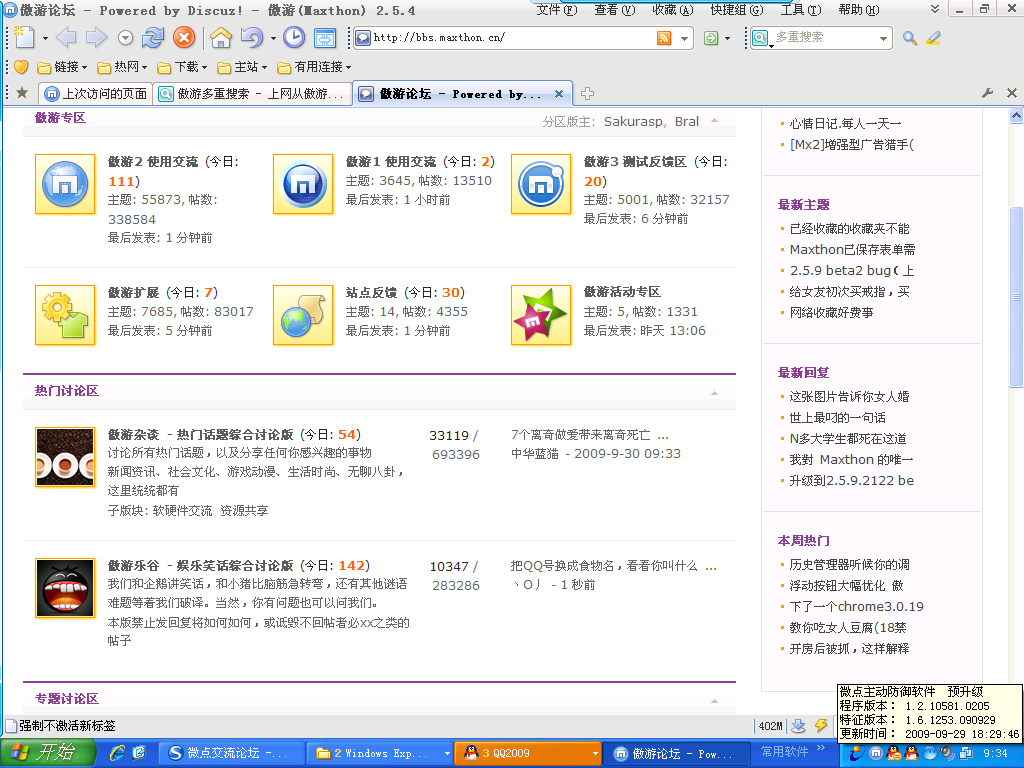Click the undo closed page icon
Image resolution: width=1024 pixels, height=768 pixels.
point(251,37)
